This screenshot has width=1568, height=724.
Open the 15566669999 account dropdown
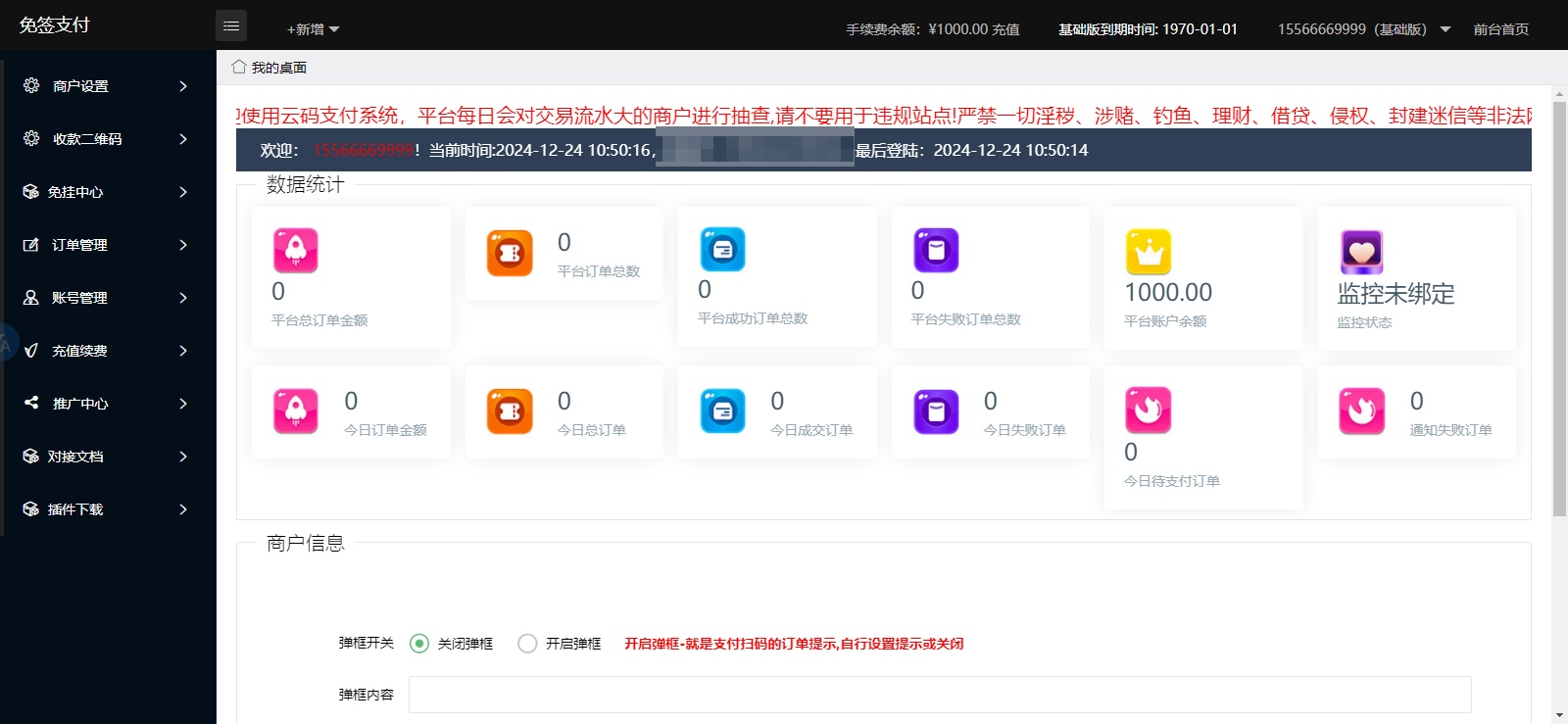click(1363, 29)
